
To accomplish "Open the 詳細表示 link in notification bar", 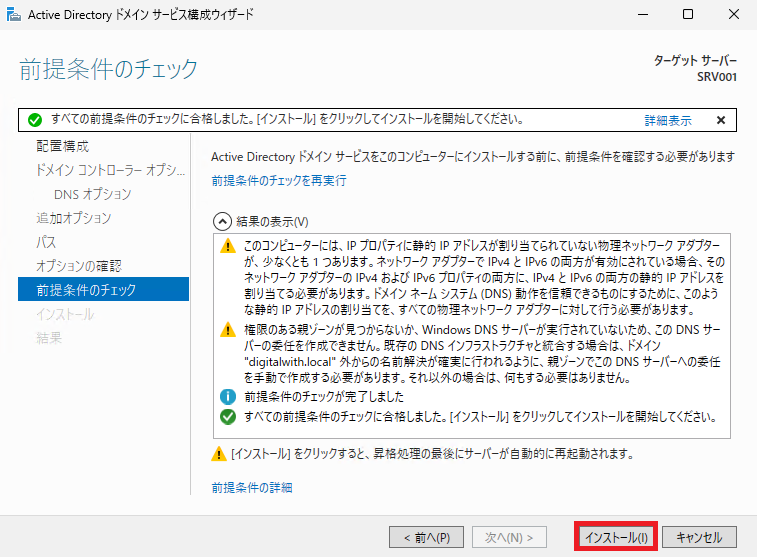I will (x=668, y=120).
